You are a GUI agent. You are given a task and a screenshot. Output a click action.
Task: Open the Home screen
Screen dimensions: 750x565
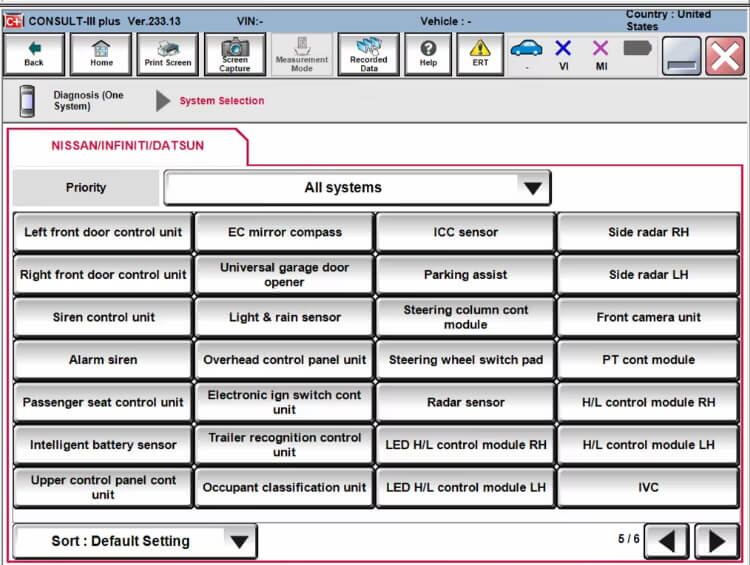tap(101, 54)
